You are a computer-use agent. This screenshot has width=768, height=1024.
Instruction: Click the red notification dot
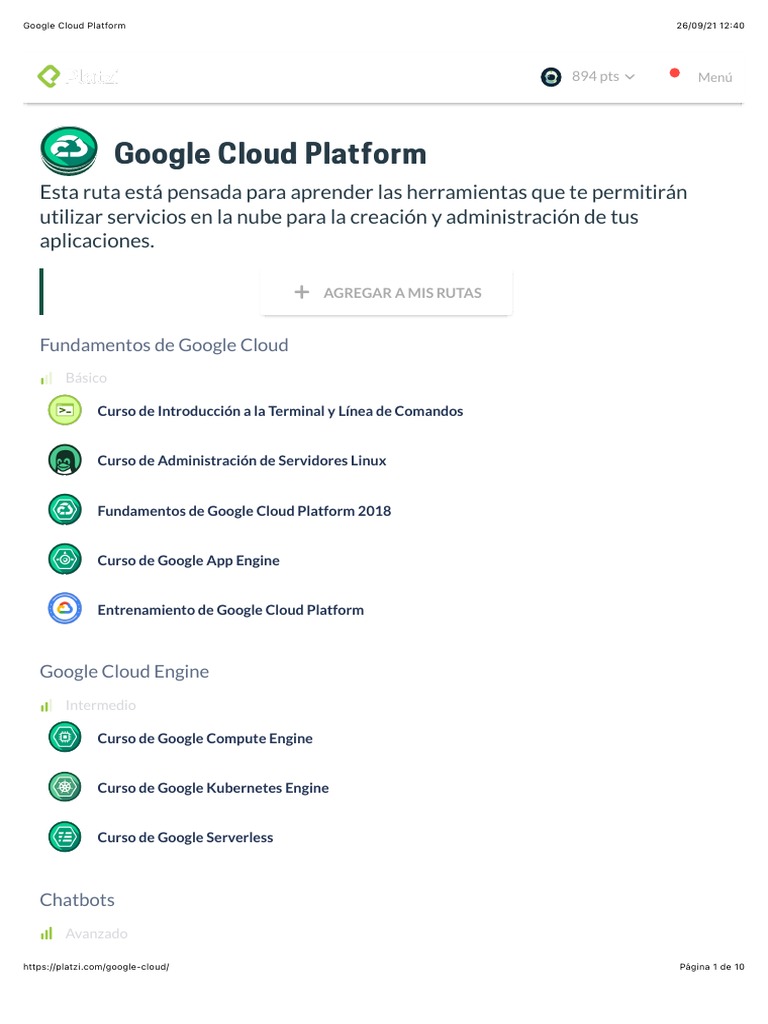(x=675, y=73)
